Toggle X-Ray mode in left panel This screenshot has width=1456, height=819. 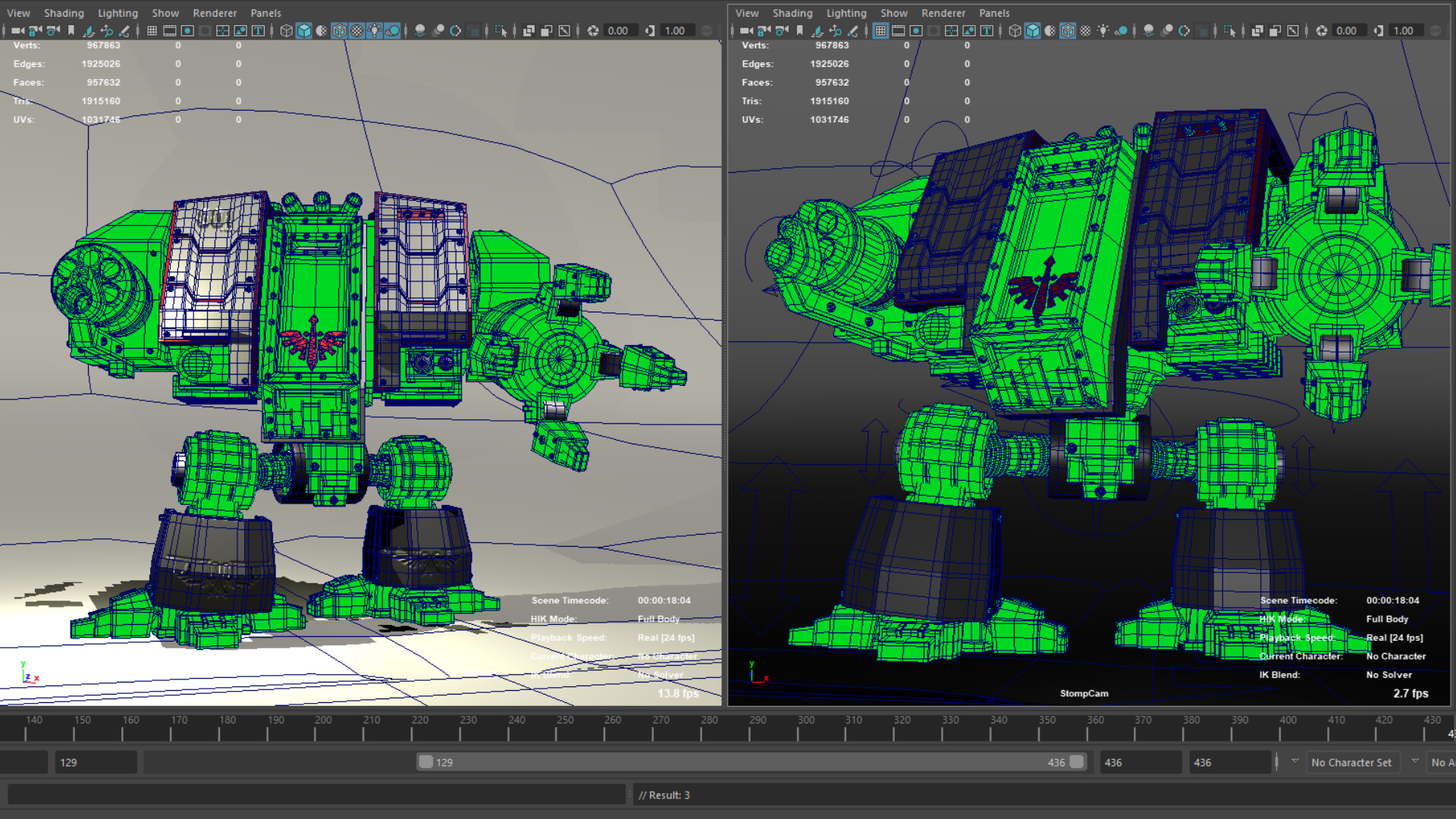coord(529,30)
